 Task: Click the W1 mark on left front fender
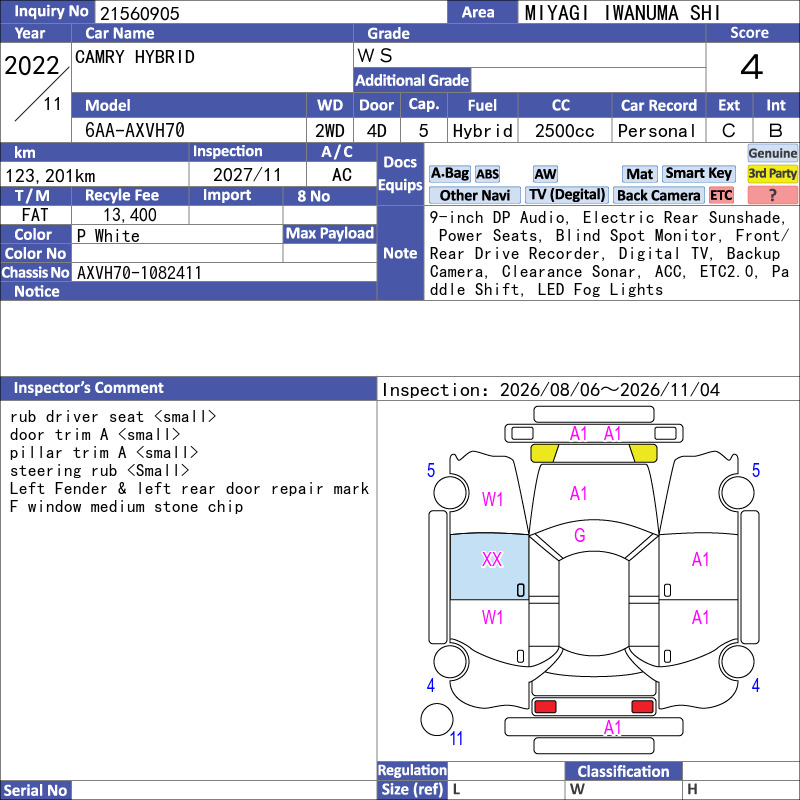click(492, 499)
